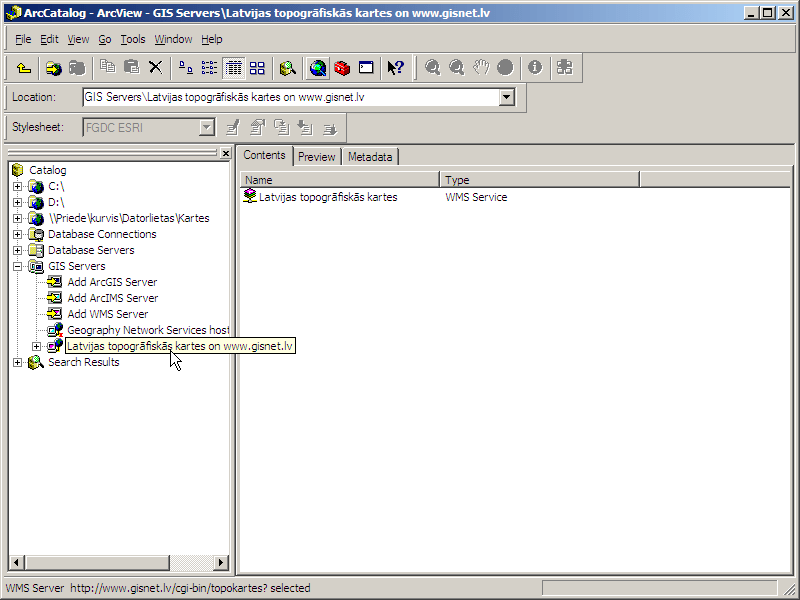Screen dimensions: 800x600
Task: Select Add ArcGIS Server in tree
Action: coord(112,282)
